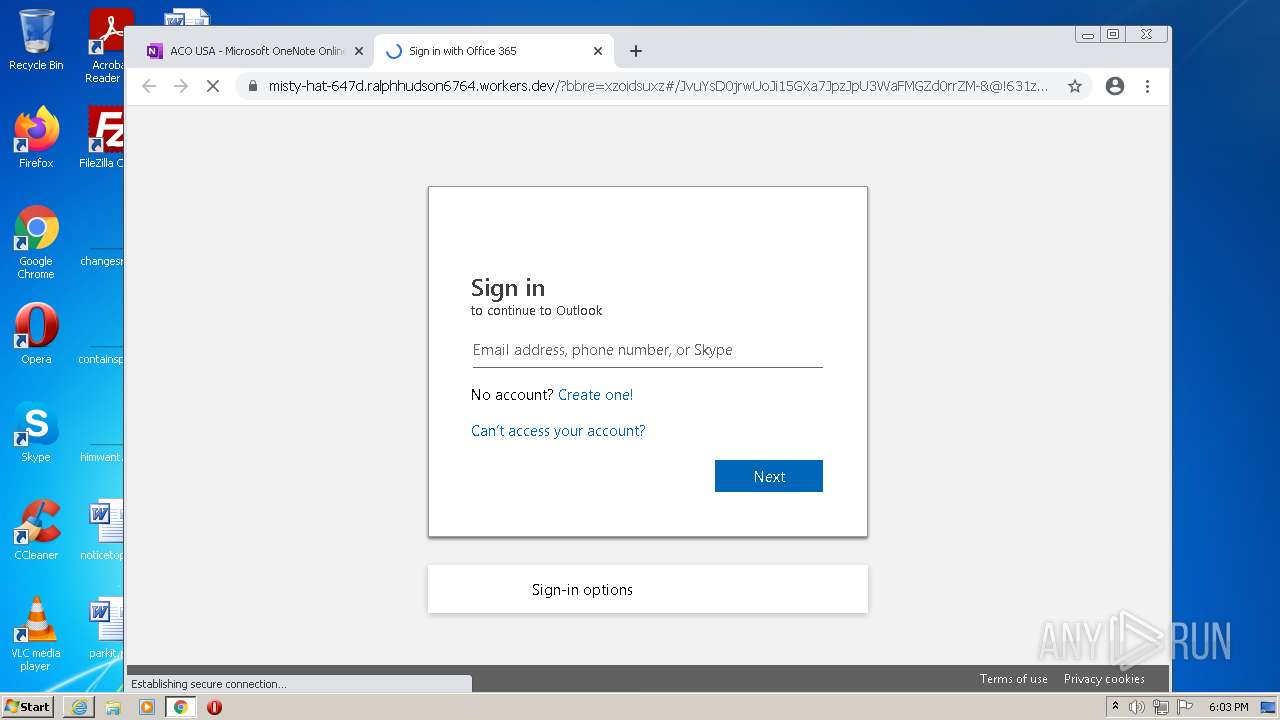The width and height of the screenshot is (1280, 720).
Task: Open the Chrome profile avatar icon
Action: click(1115, 86)
